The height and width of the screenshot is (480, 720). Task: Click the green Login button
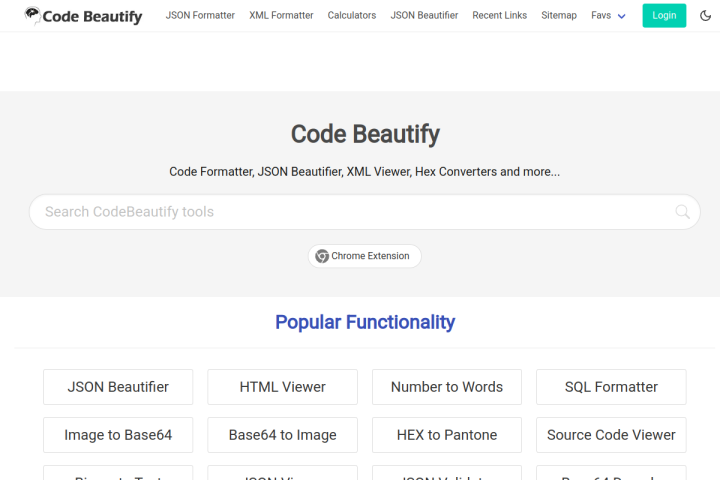click(664, 16)
